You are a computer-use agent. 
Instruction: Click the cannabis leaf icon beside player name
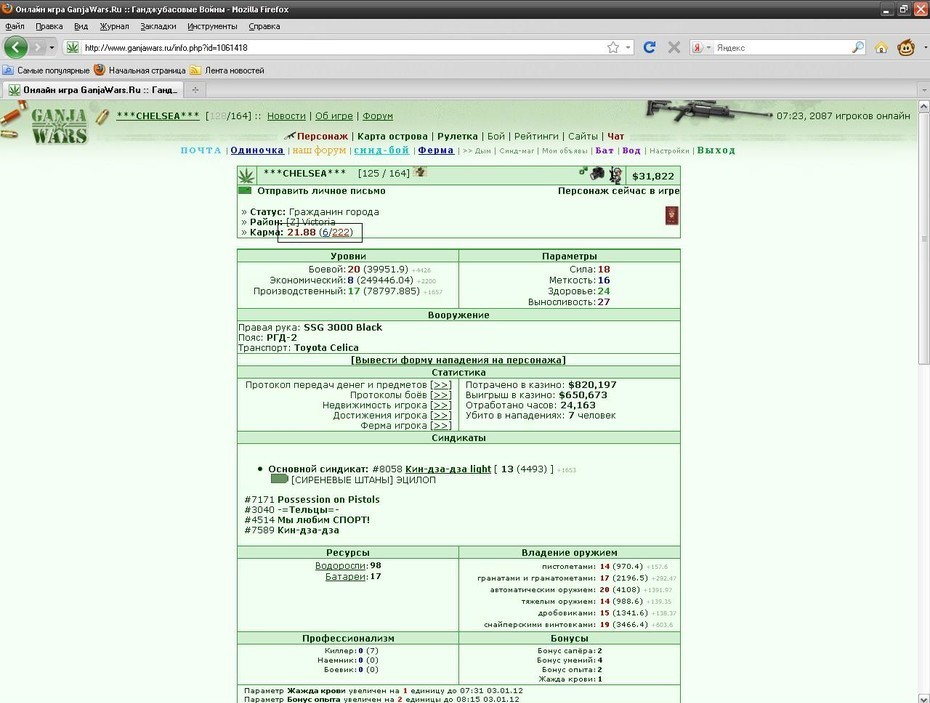[246, 175]
